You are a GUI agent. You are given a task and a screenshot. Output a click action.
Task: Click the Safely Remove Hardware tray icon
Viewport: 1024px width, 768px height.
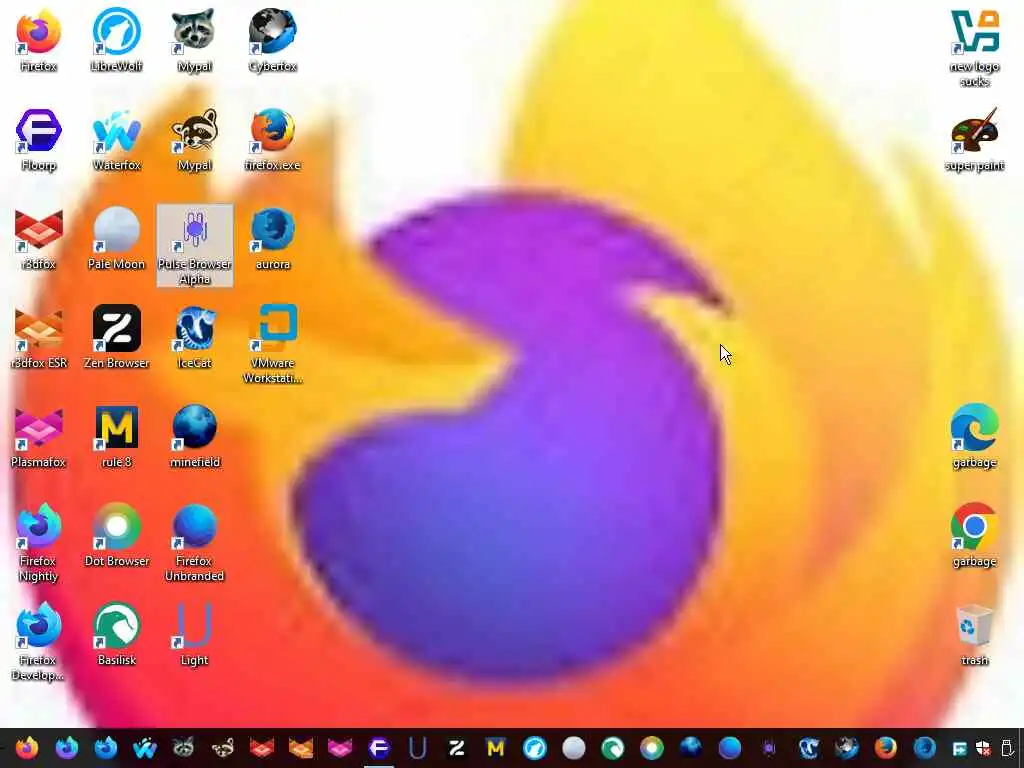(x=1006, y=748)
